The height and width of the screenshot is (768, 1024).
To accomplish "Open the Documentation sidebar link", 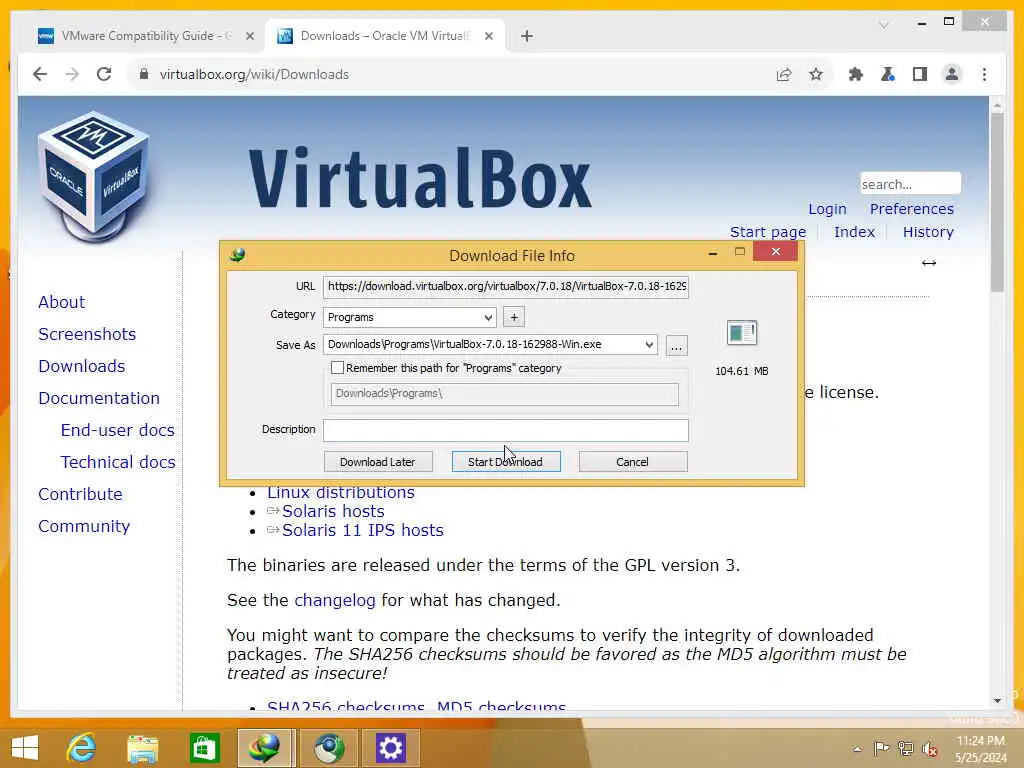I will [x=99, y=398].
